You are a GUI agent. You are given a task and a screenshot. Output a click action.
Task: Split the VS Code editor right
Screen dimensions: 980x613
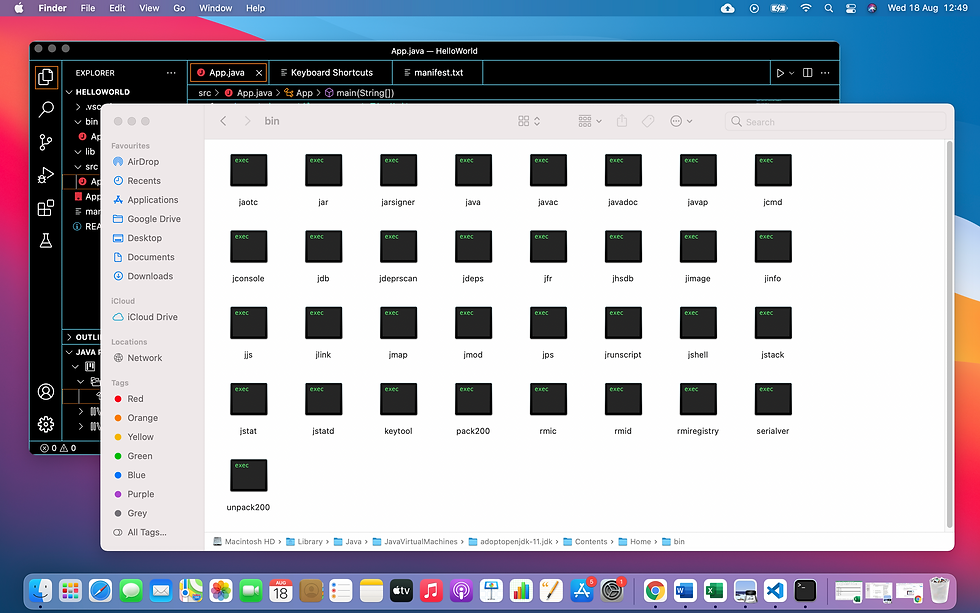pos(808,73)
